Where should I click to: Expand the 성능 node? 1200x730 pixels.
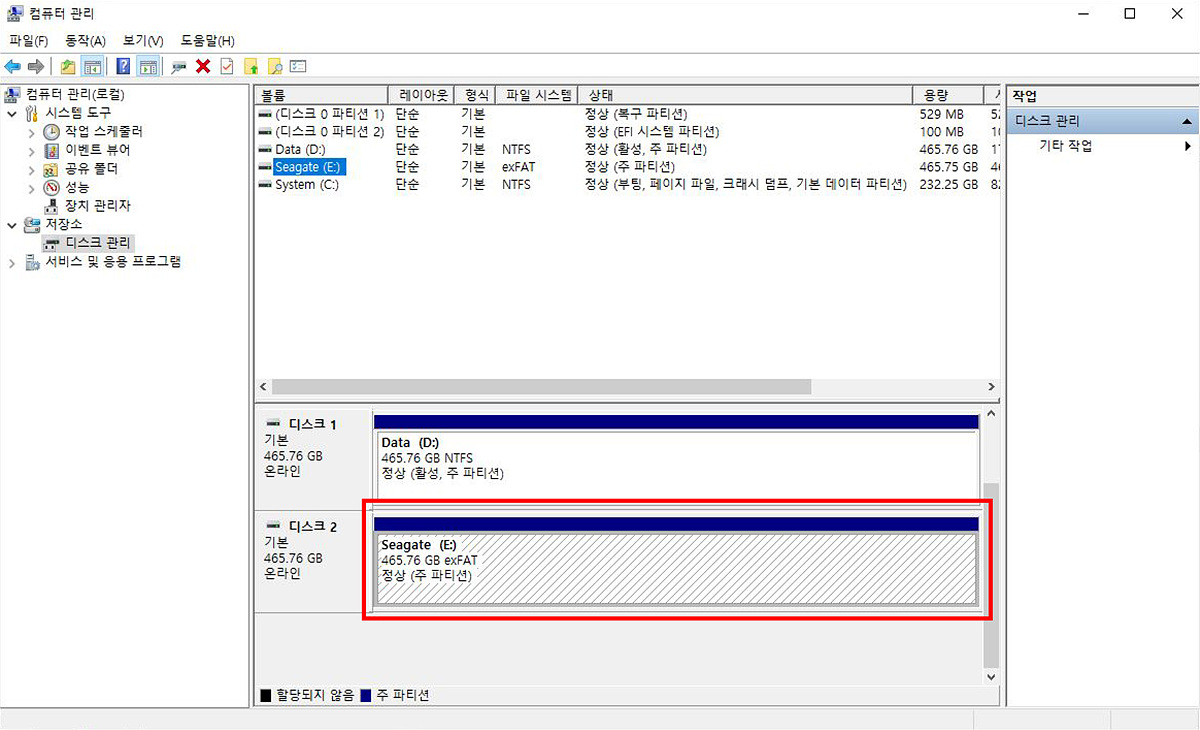(31, 187)
